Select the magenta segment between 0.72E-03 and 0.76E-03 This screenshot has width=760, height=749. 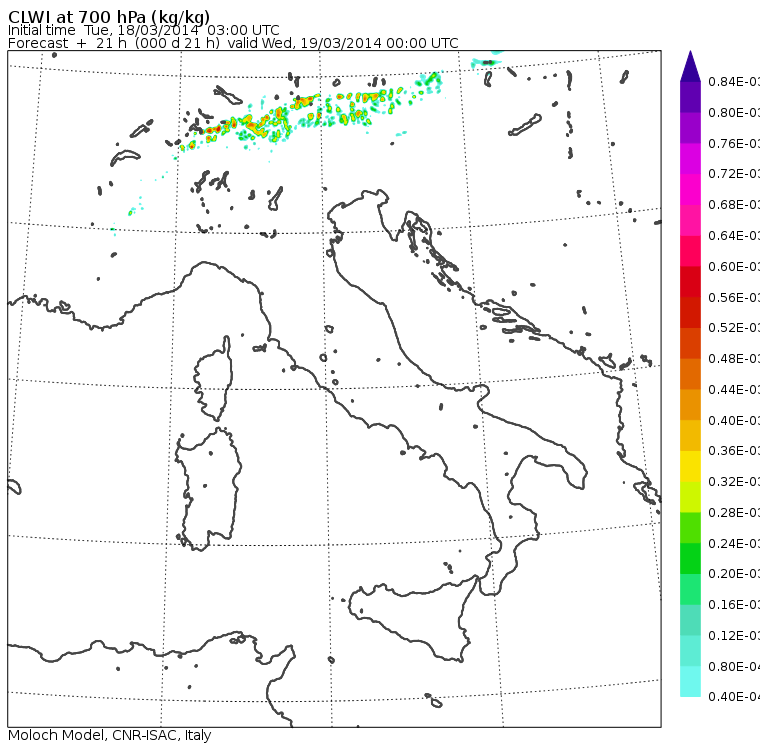click(x=690, y=159)
